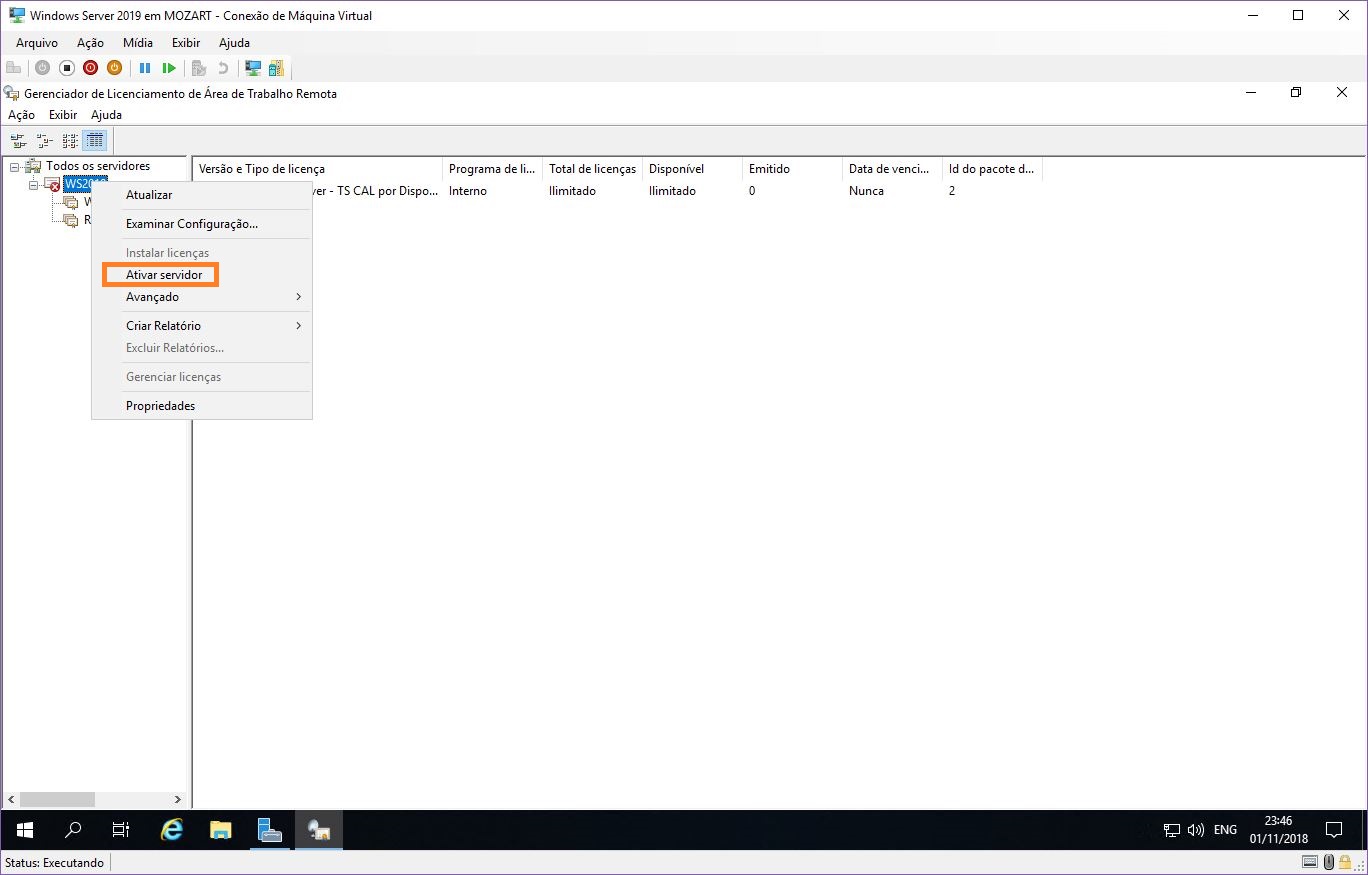Switch to small icons view in licensing toolbar
This screenshot has width=1368, height=875.
click(44, 141)
